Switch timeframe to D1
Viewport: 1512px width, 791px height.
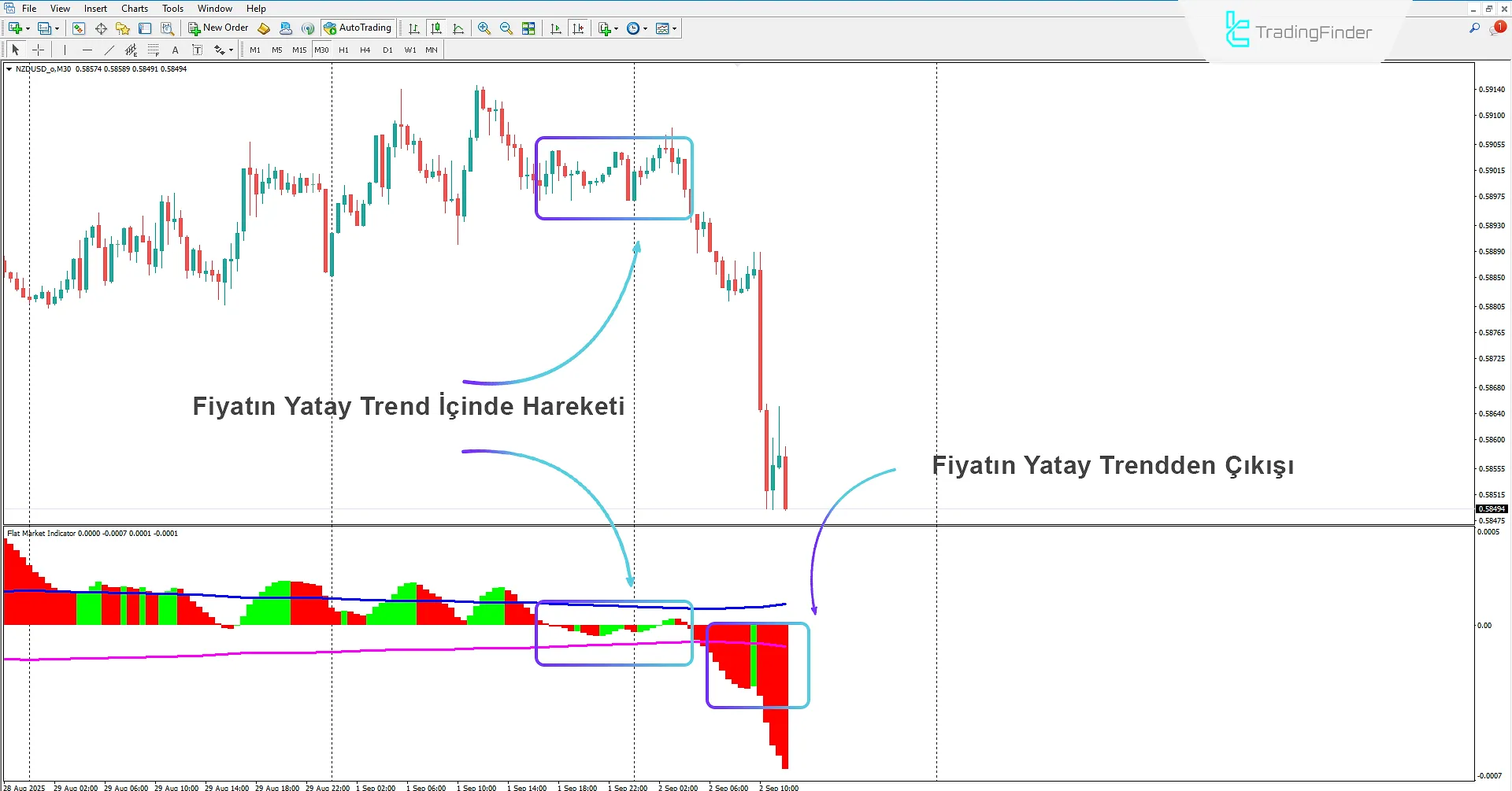tap(387, 50)
